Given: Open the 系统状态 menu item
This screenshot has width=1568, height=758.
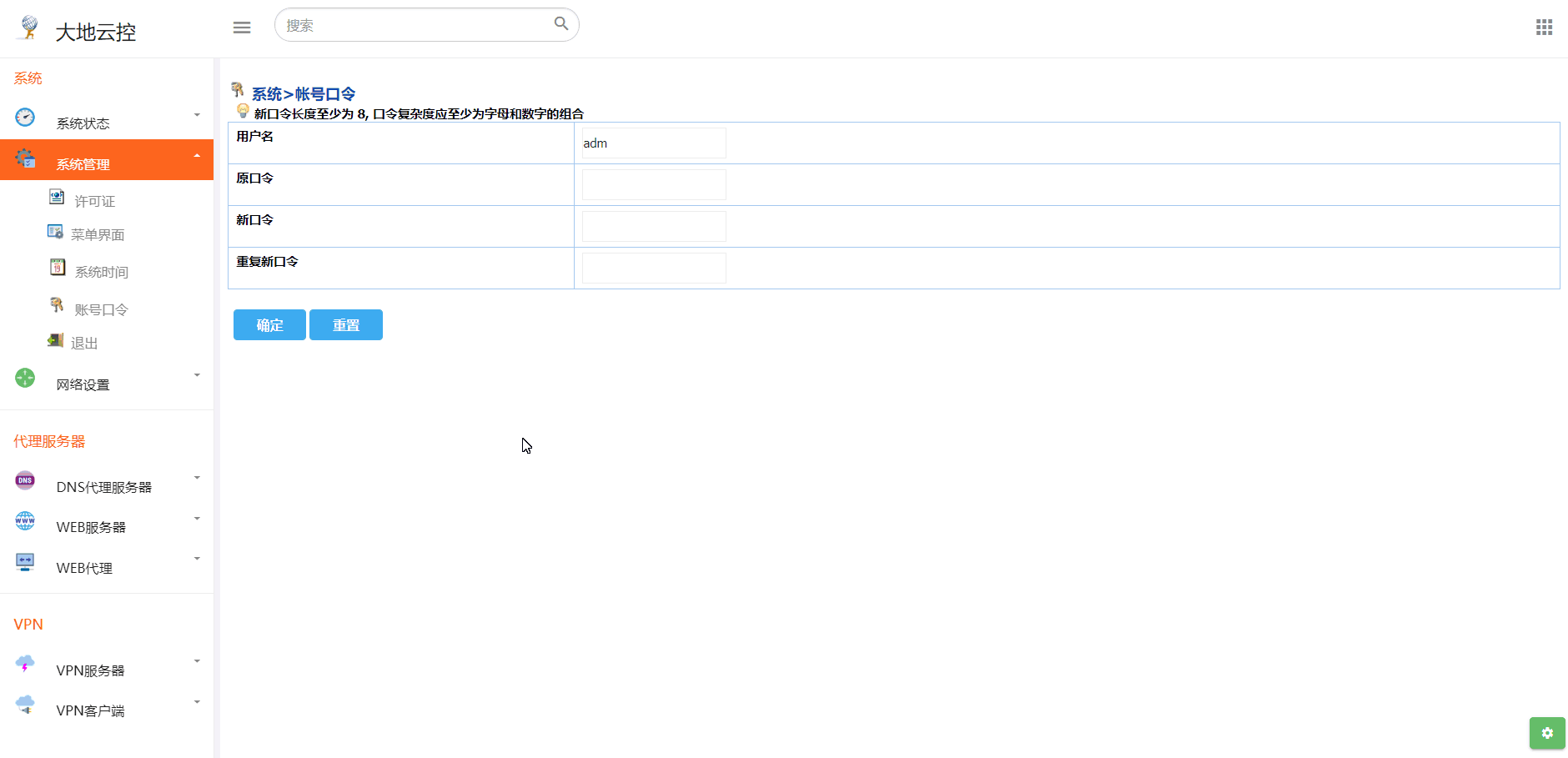Looking at the screenshot, I should (107, 118).
